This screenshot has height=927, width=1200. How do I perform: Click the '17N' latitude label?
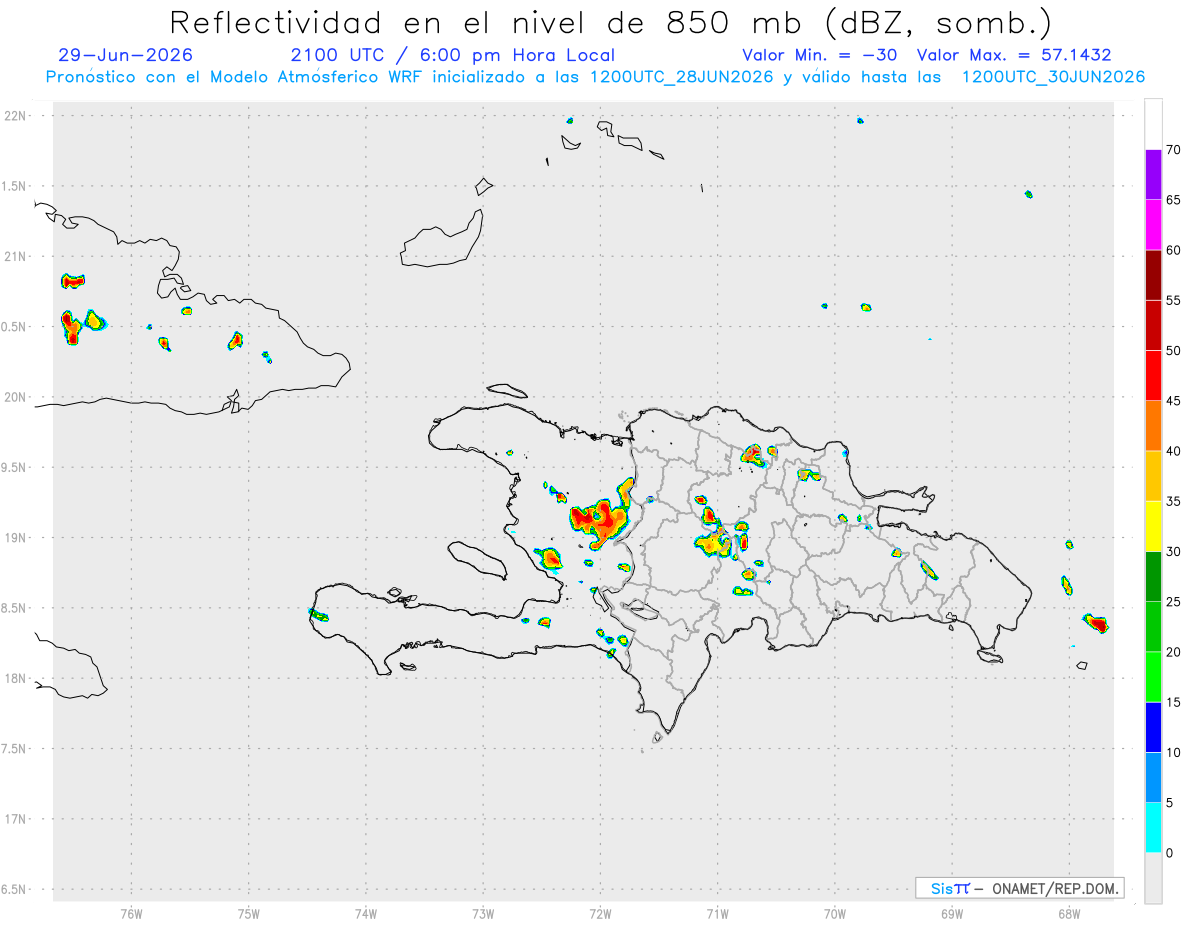(x=17, y=819)
